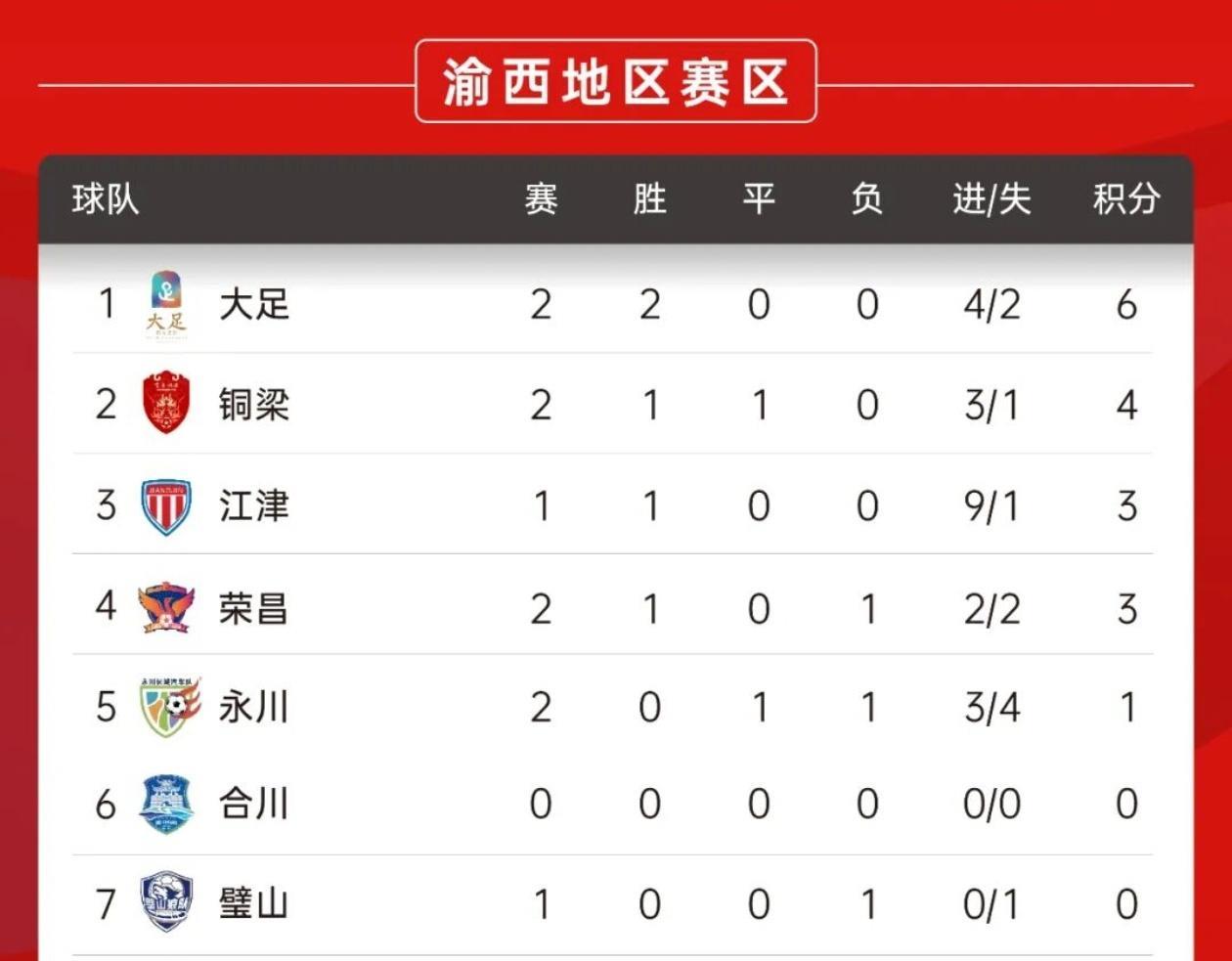This screenshot has height=961, width=1232.
Task: Click the 荣昌 team name
Action: [254, 608]
